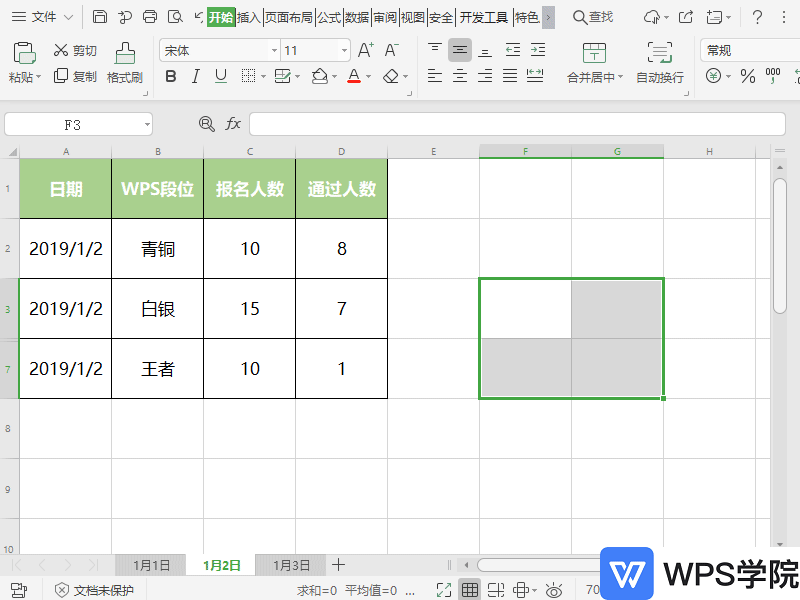This screenshot has height=600, width=800.
Task: Click the Save icon in quick toolbar
Action: pos(99,17)
